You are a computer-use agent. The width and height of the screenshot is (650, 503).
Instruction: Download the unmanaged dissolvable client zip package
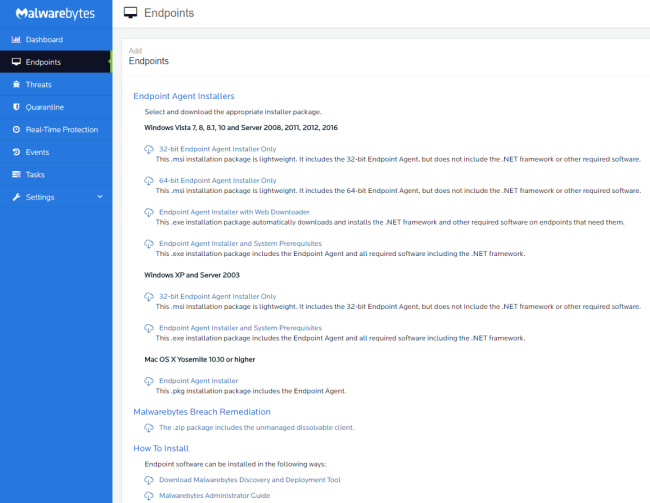[x=257, y=428]
